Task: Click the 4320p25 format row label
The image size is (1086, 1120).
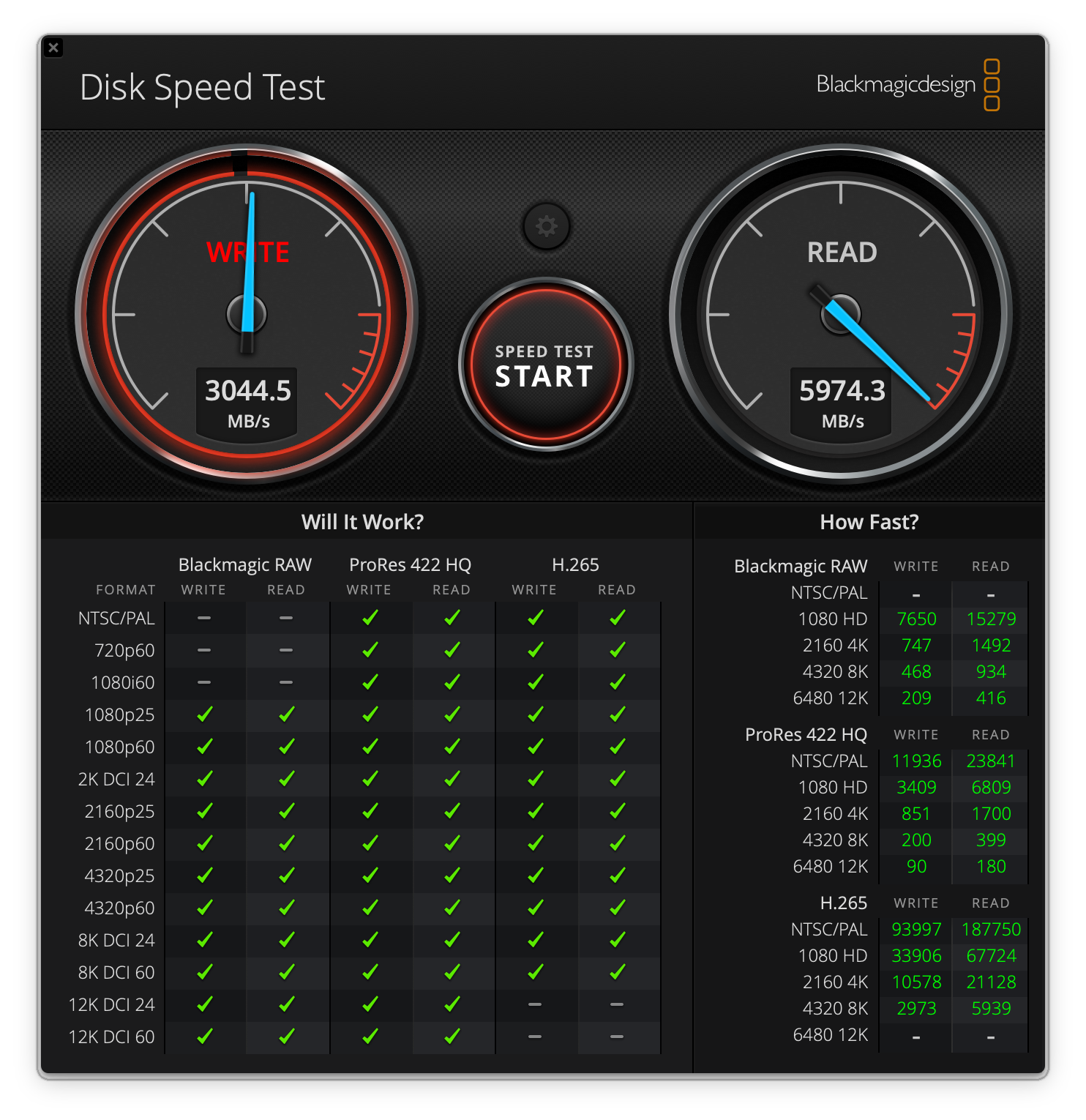Action: pyautogui.click(x=120, y=876)
